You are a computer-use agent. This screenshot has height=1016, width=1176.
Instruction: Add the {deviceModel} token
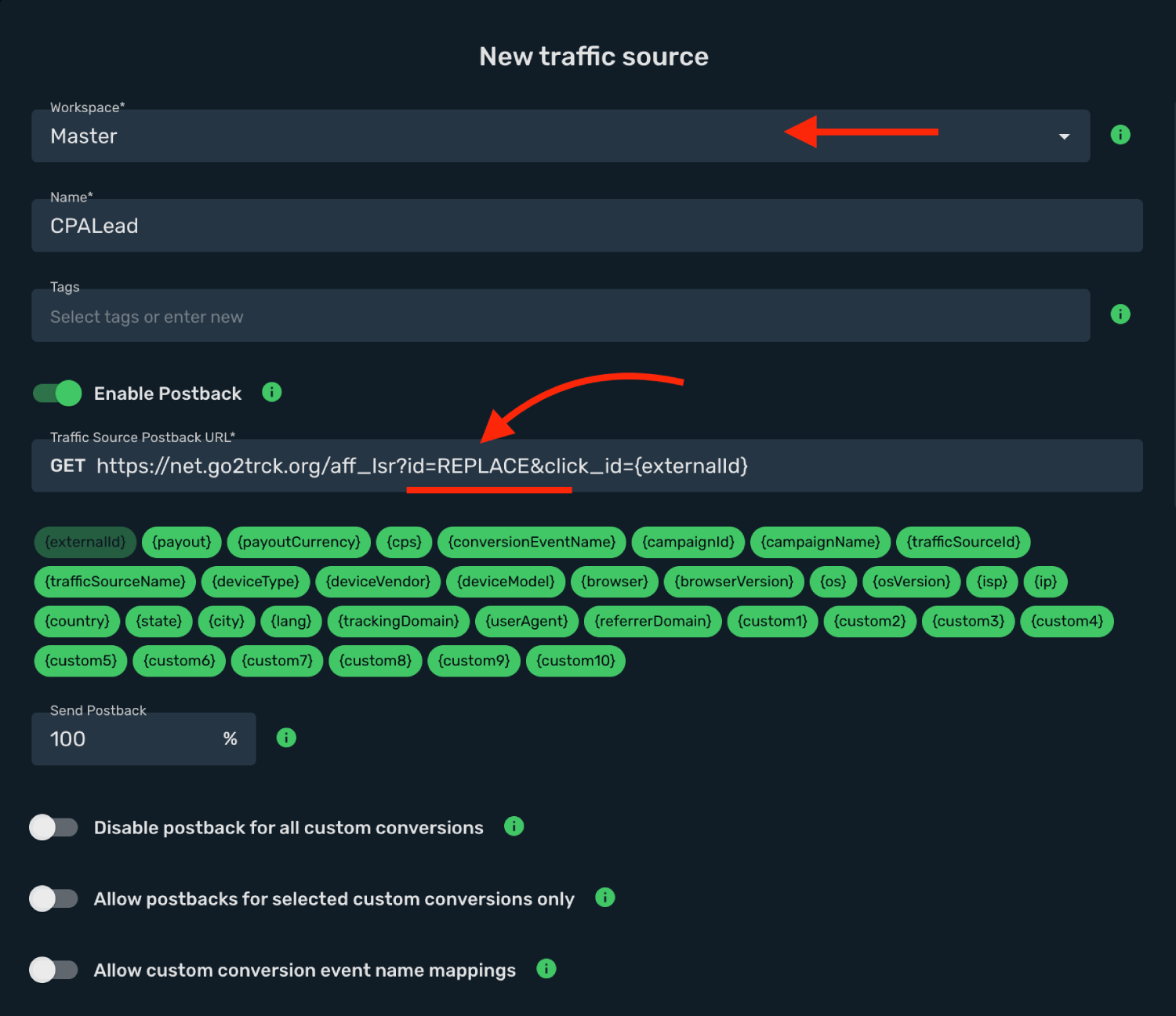(506, 582)
